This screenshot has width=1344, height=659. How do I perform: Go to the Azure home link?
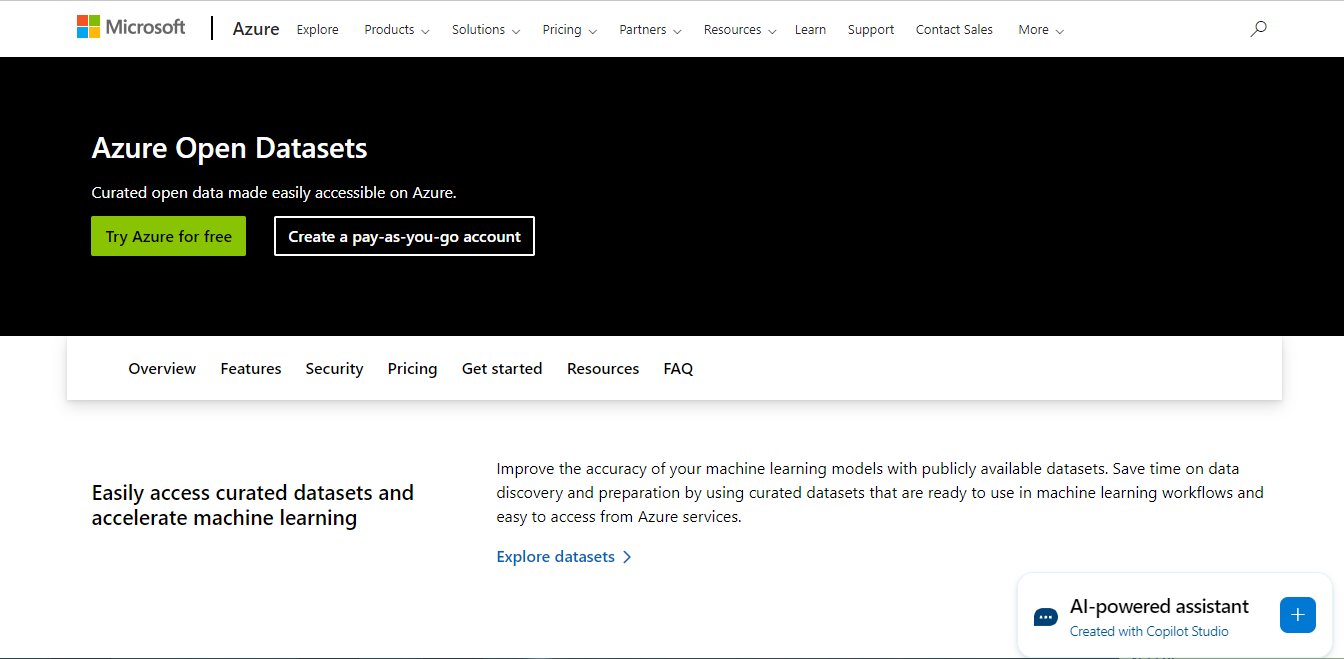coord(256,29)
